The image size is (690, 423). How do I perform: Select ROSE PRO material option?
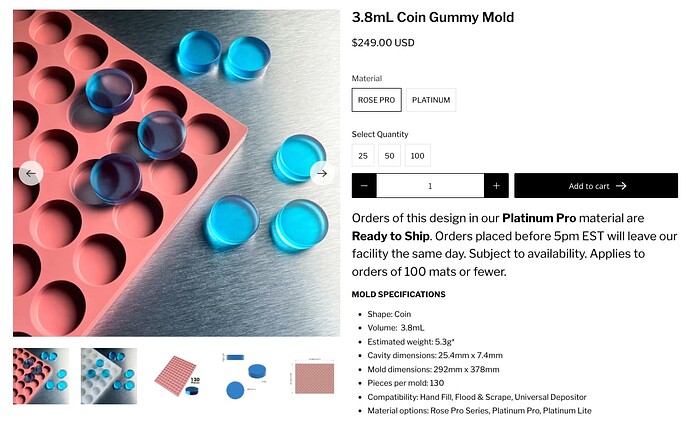[x=376, y=100]
